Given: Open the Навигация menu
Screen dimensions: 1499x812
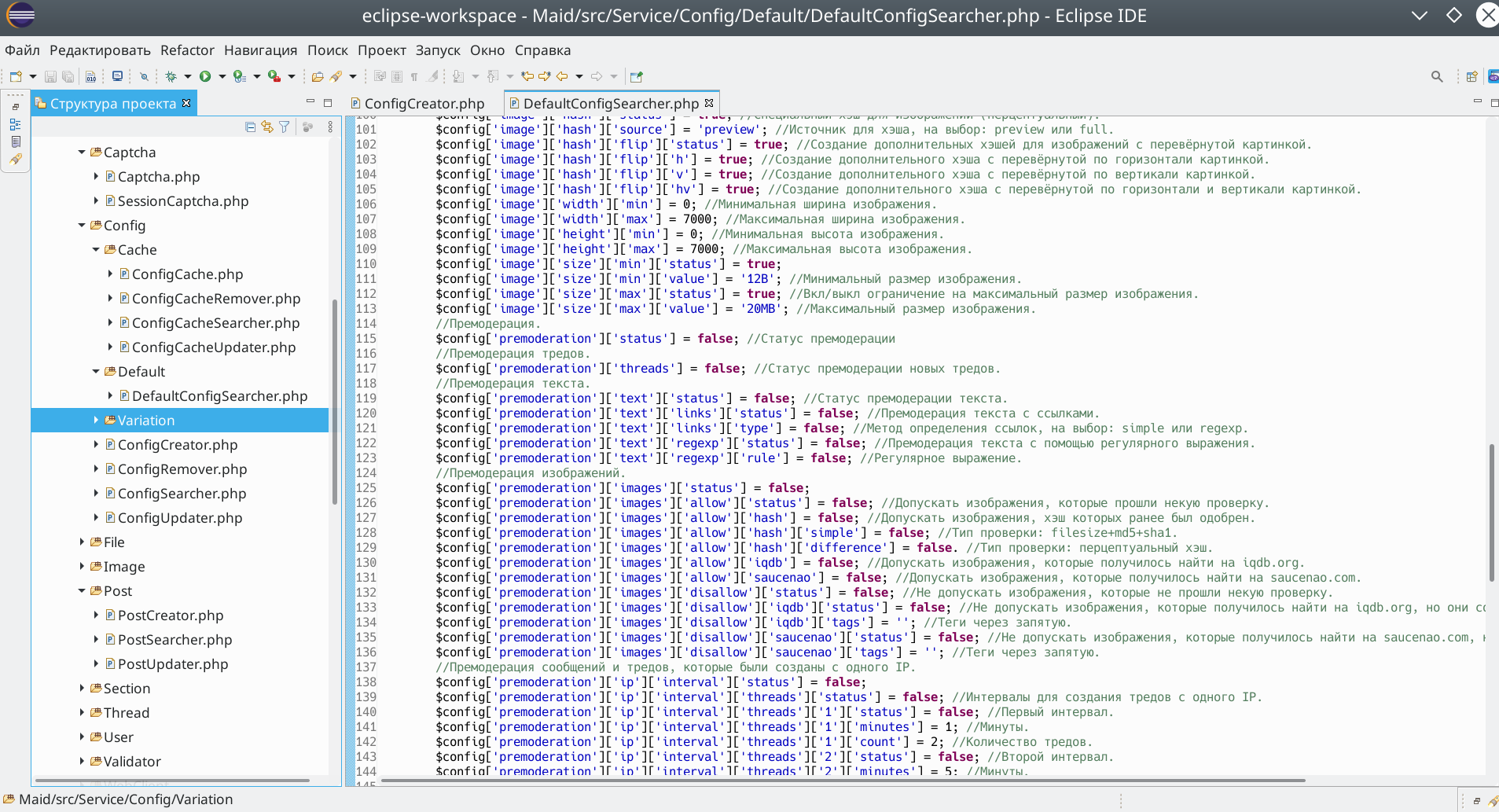Looking at the screenshot, I should click(x=260, y=50).
